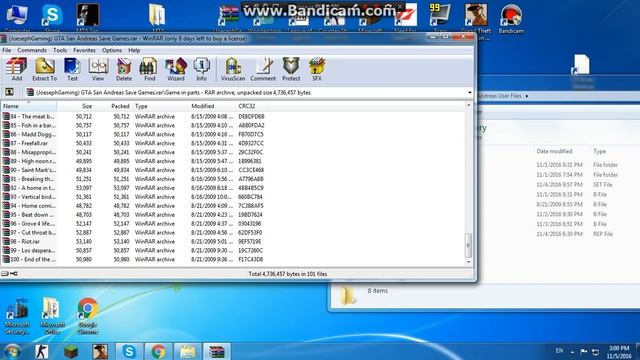
Task: Click the file list scrollbar thumb
Action: click(x=469, y=245)
